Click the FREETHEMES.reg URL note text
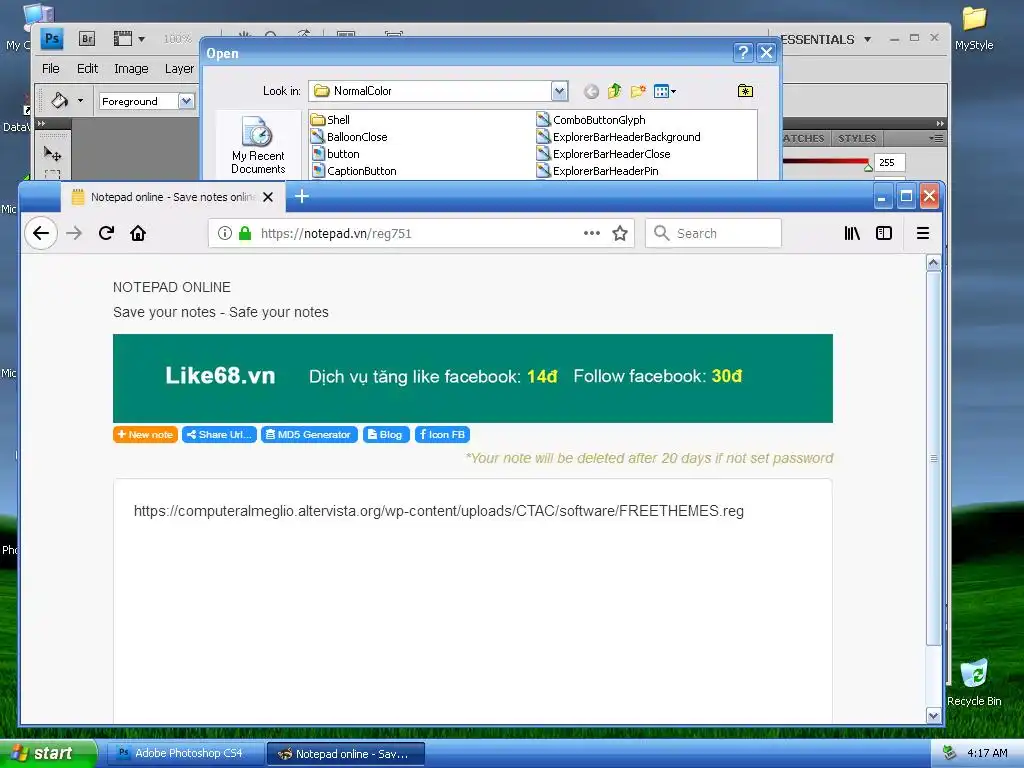Screen dimensions: 1024x768 pos(439,511)
